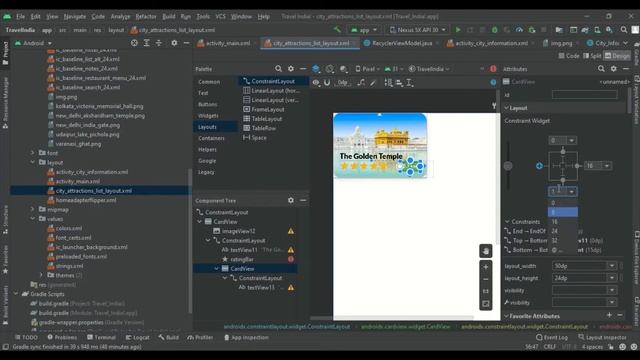Switch to the Split view mode
Screen dimensions: 640x360
coord(592,56)
